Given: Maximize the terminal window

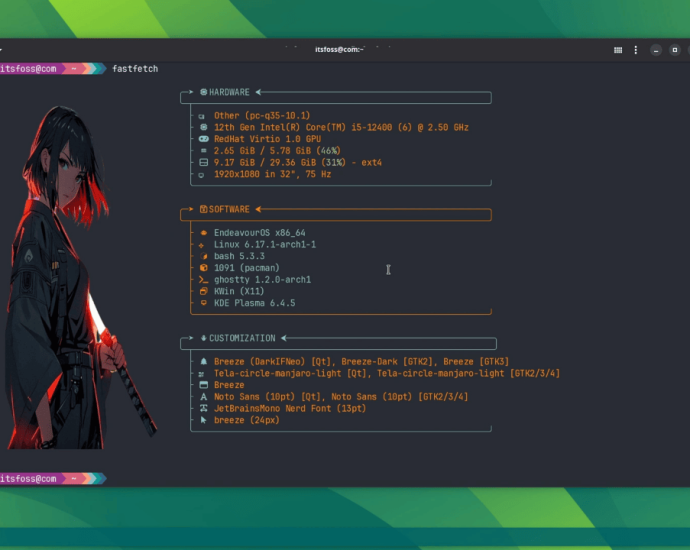Looking at the screenshot, I should pyautogui.click(x=674, y=50).
